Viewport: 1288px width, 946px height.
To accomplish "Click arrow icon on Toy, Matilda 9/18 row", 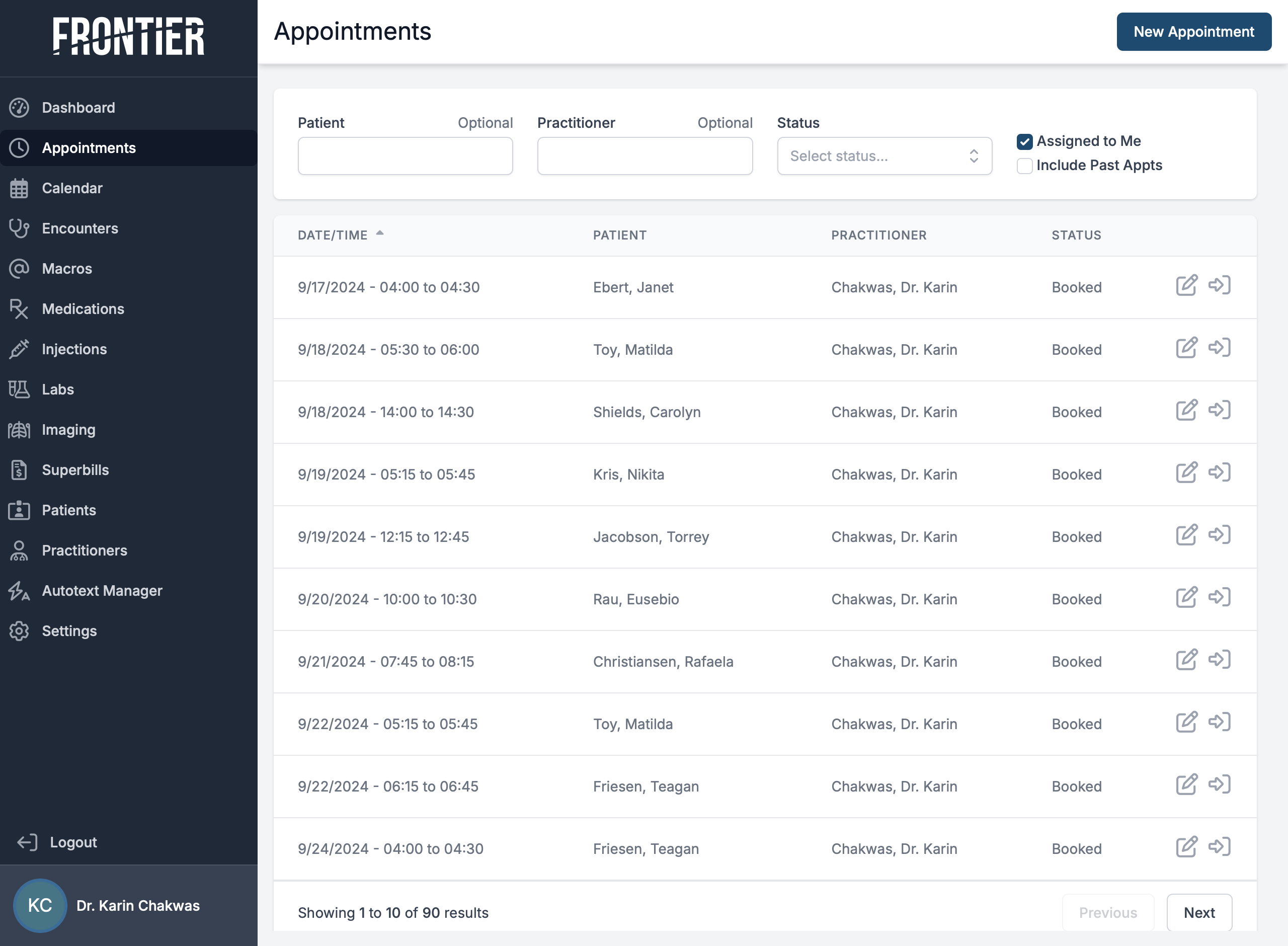I will [x=1219, y=348].
